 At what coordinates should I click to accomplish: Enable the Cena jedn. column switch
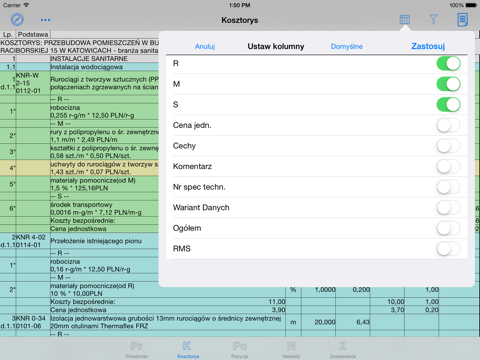(x=448, y=125)
